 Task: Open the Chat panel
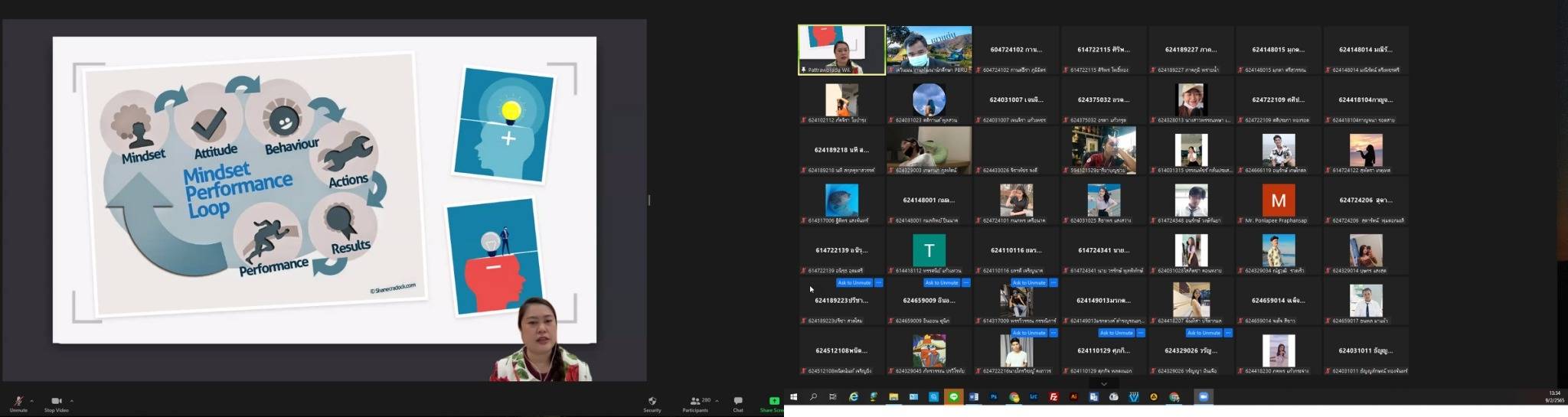coord(737,402)
